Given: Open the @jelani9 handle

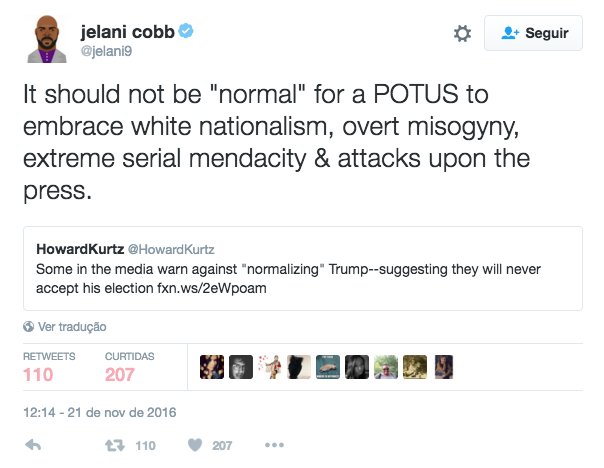Looking at the screenshot, I should [x=106, y=51].
